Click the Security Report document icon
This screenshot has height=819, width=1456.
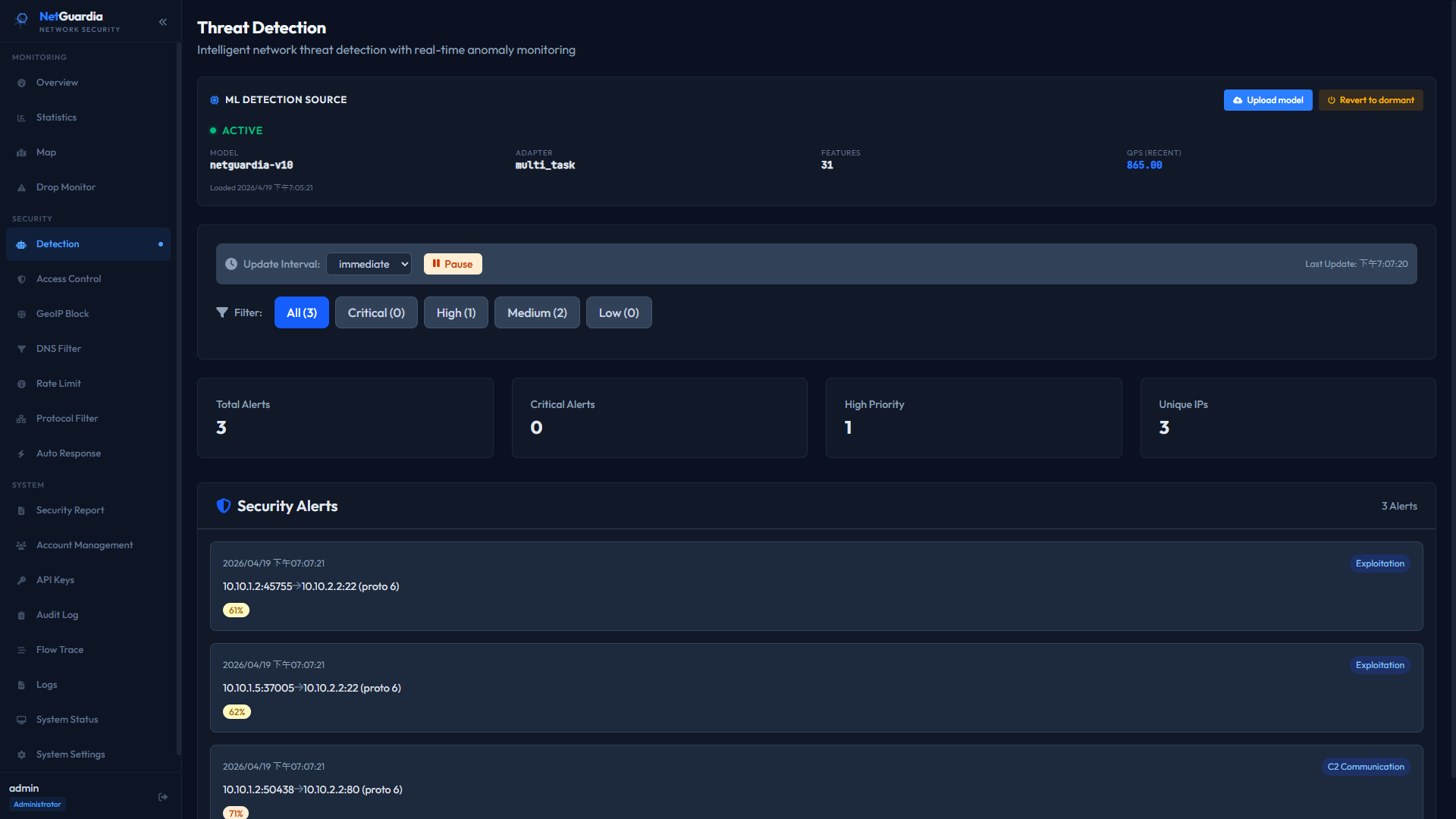coord(21,511)
